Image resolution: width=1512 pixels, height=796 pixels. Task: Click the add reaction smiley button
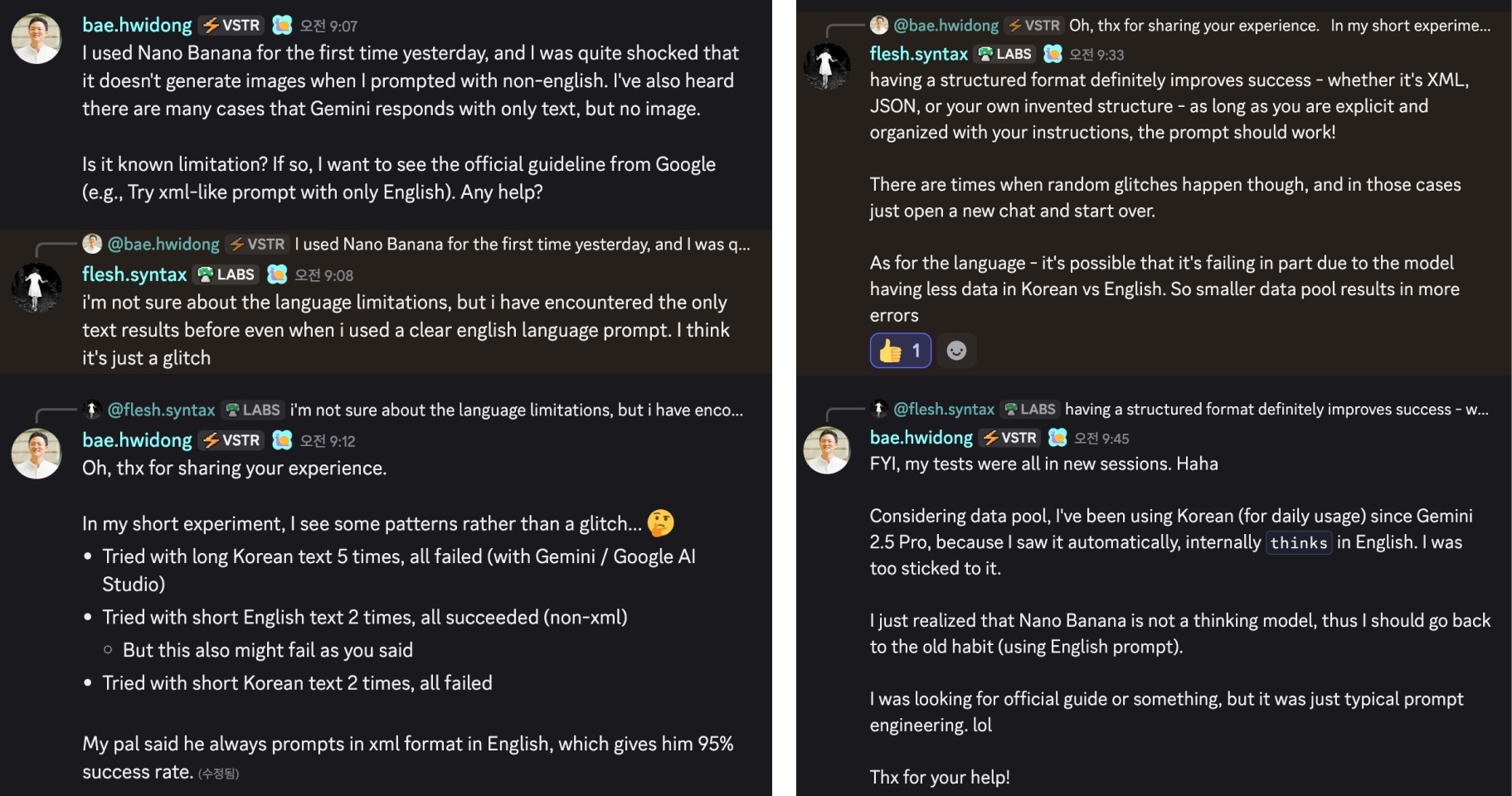[956, 351]
